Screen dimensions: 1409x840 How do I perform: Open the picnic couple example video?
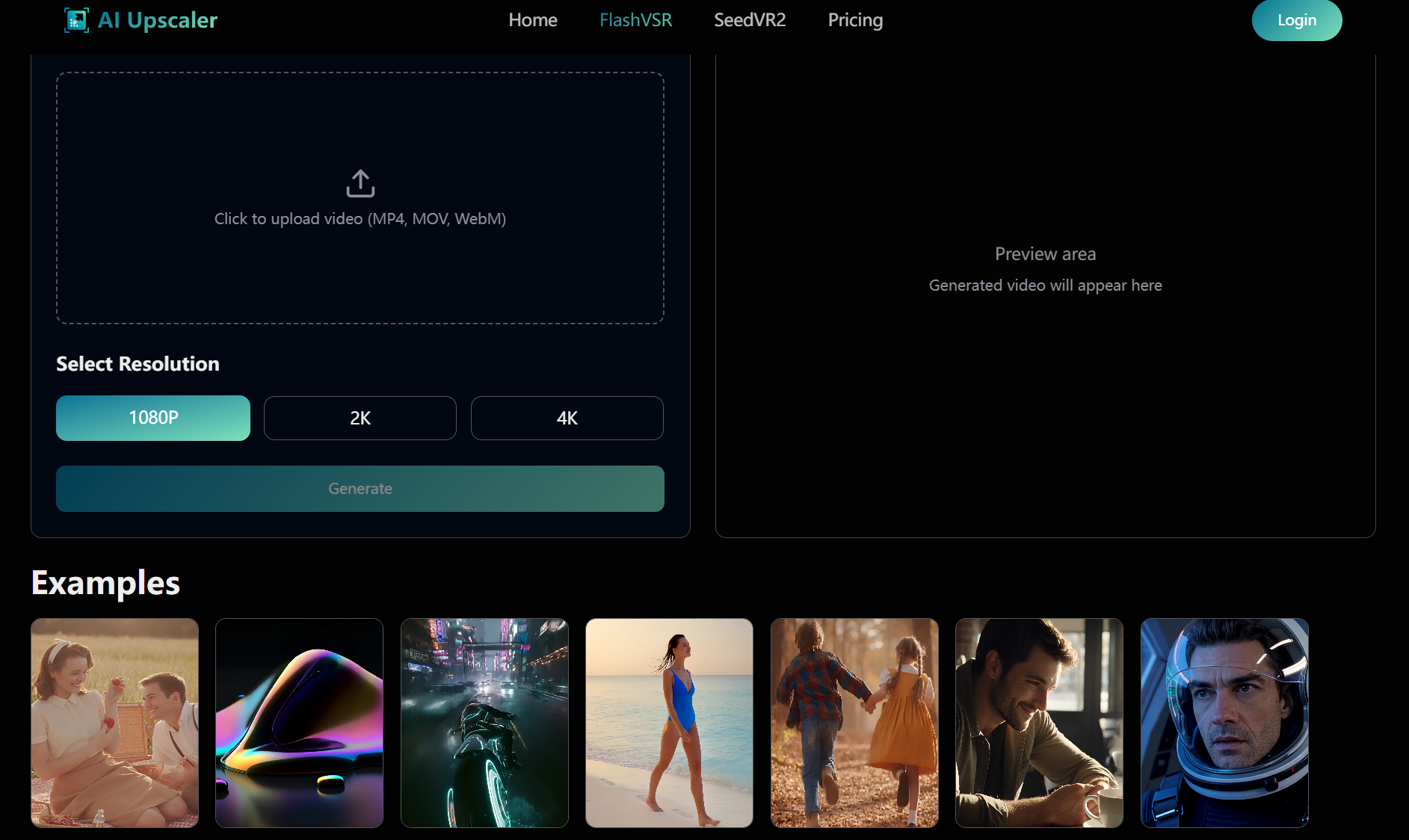click(114, 722)
